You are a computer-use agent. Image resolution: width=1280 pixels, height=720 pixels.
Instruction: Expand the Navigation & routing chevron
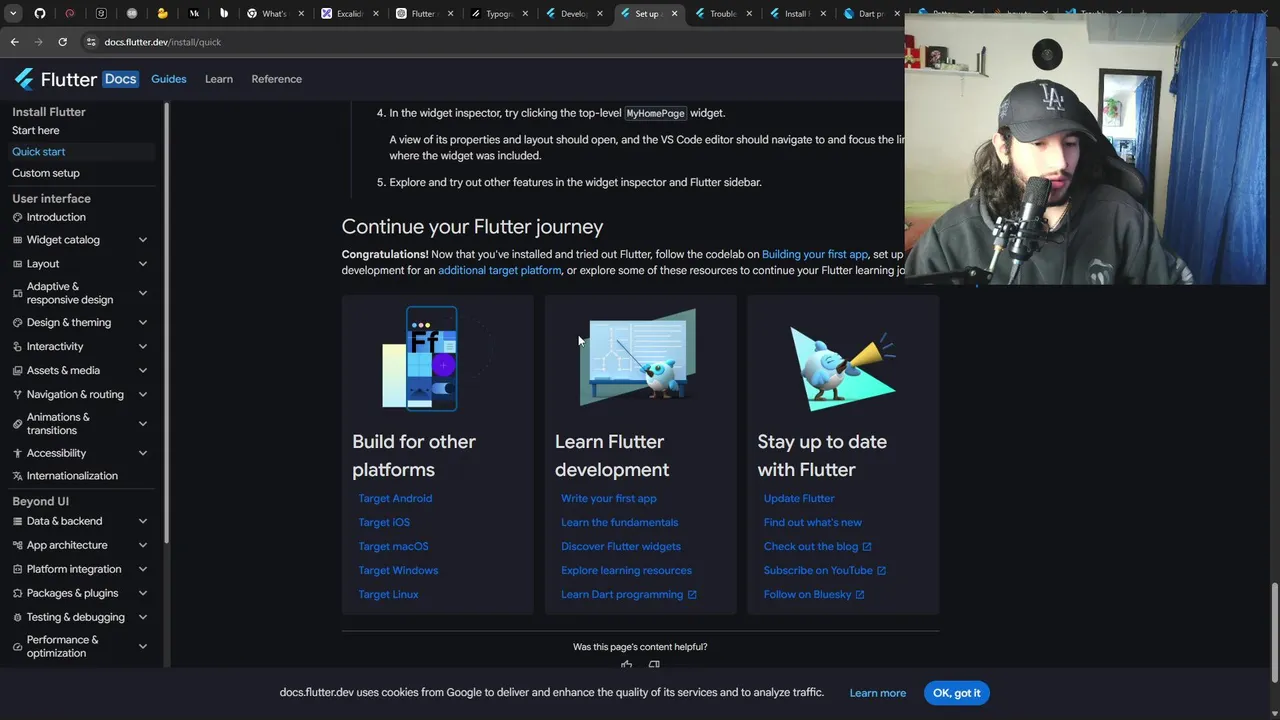pos(143,395)
